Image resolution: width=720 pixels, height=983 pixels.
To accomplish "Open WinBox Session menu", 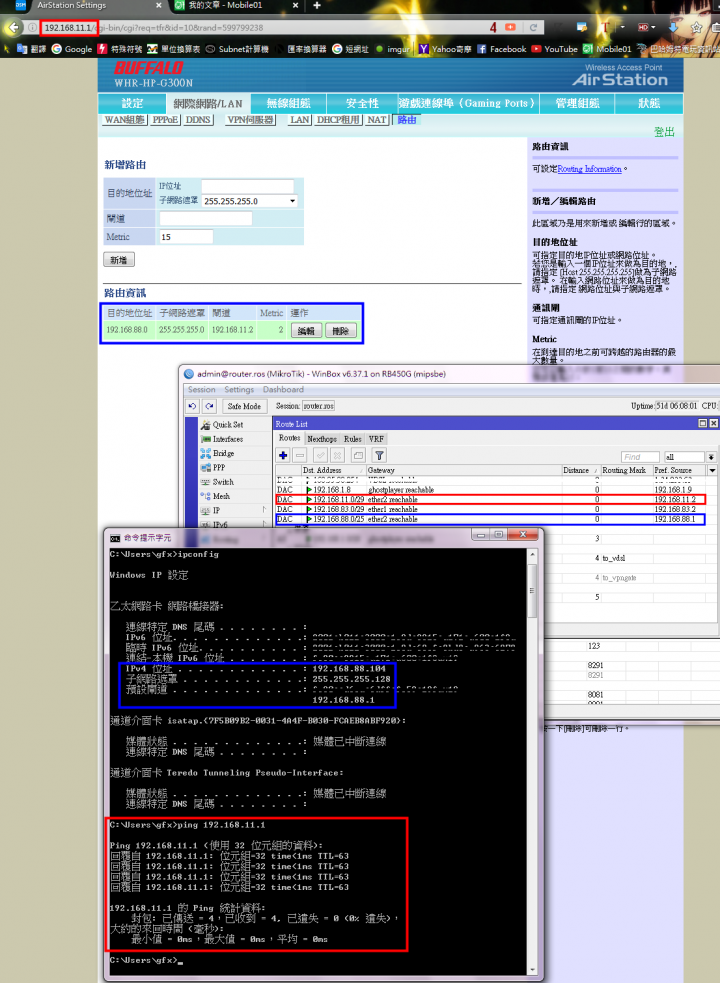I will click(x=201, y=389).
